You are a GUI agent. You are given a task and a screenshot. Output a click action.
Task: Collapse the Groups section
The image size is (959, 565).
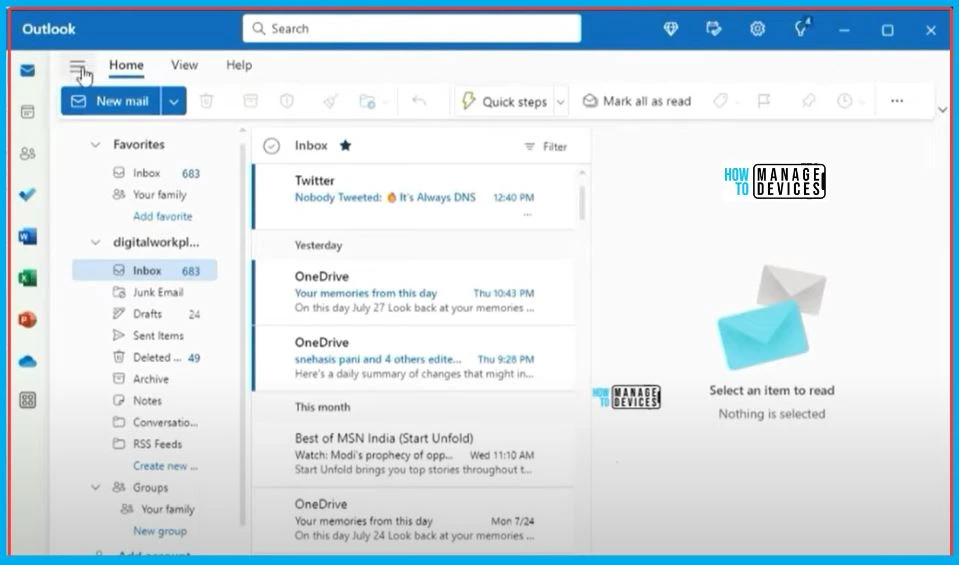point(95,487)
